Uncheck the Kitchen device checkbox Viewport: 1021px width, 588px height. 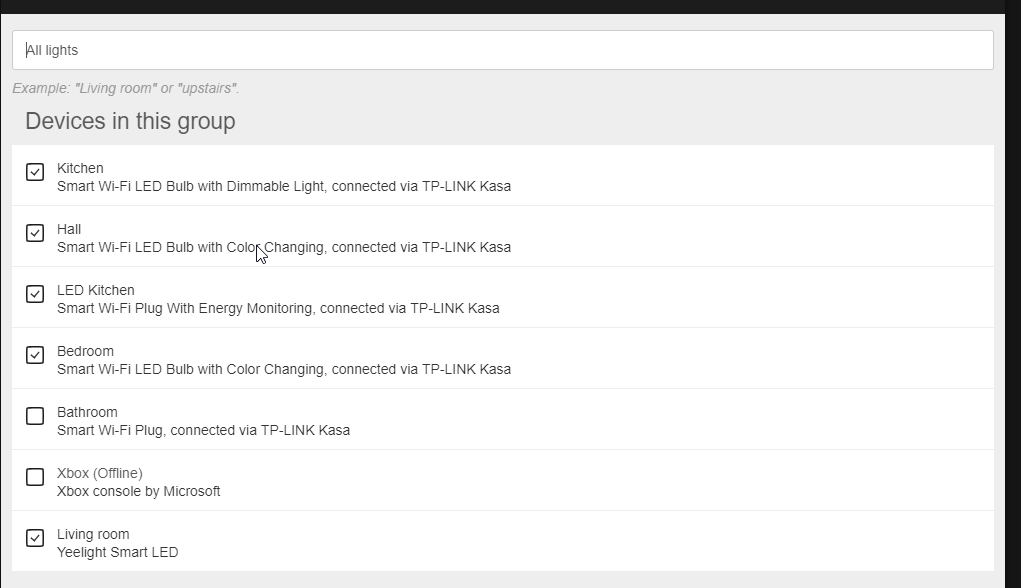(x=35, y=172)
